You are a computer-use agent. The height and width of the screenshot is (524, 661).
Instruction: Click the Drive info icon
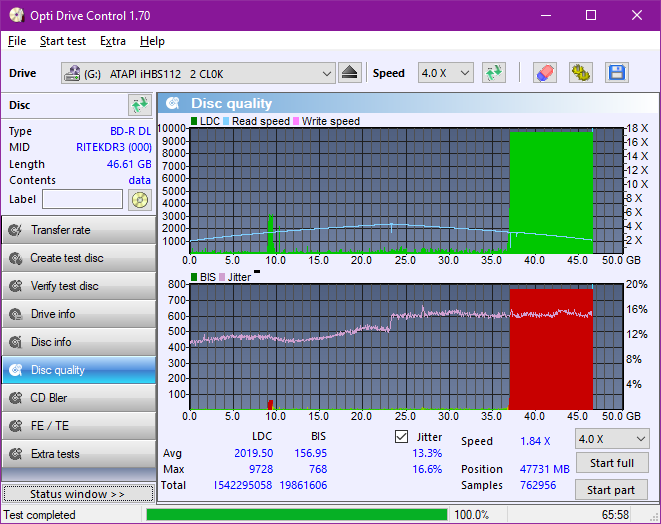16,314
